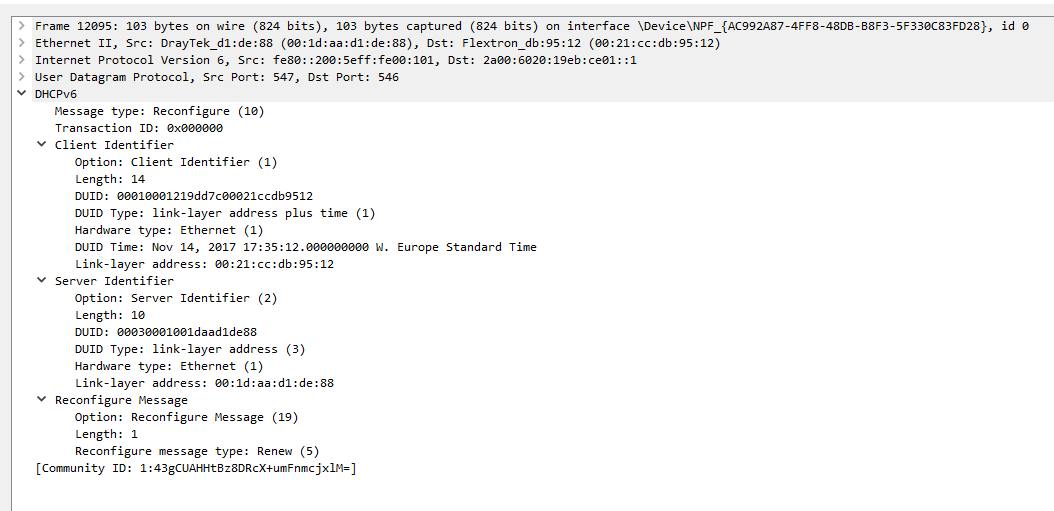1054x511 pixels.
Task: Collapse the Server Identifier subtree
Action: [x=42, y=280]
